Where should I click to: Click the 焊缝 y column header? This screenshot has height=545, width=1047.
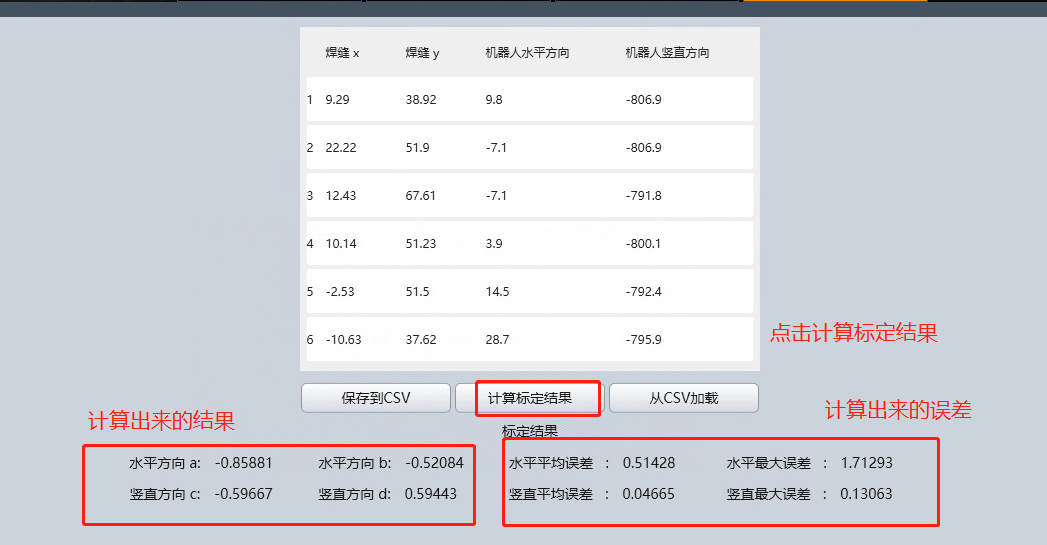pyautogui.click(x=422, y=53)
